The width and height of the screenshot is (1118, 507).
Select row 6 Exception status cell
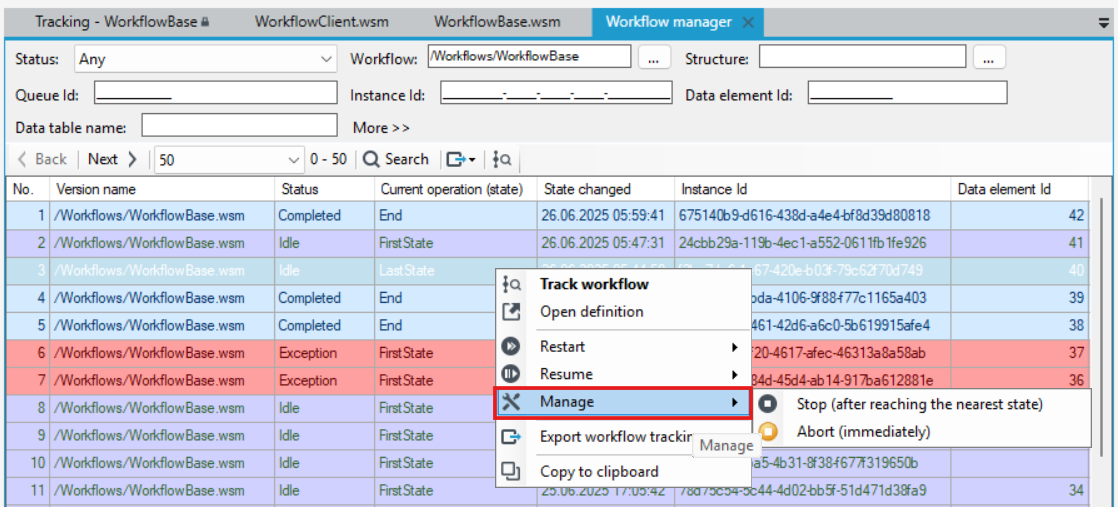[324, 353]
